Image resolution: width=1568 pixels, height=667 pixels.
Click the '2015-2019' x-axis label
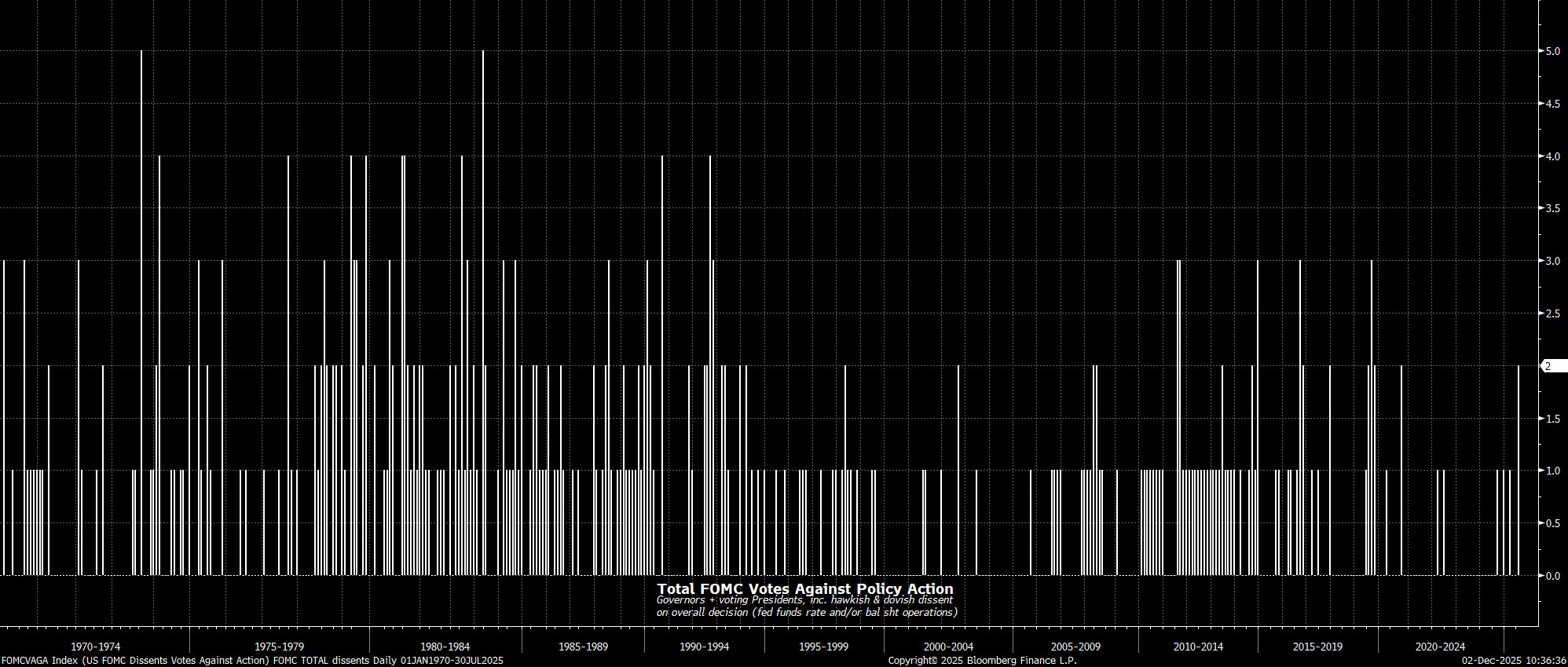(x=1317, y=647)
